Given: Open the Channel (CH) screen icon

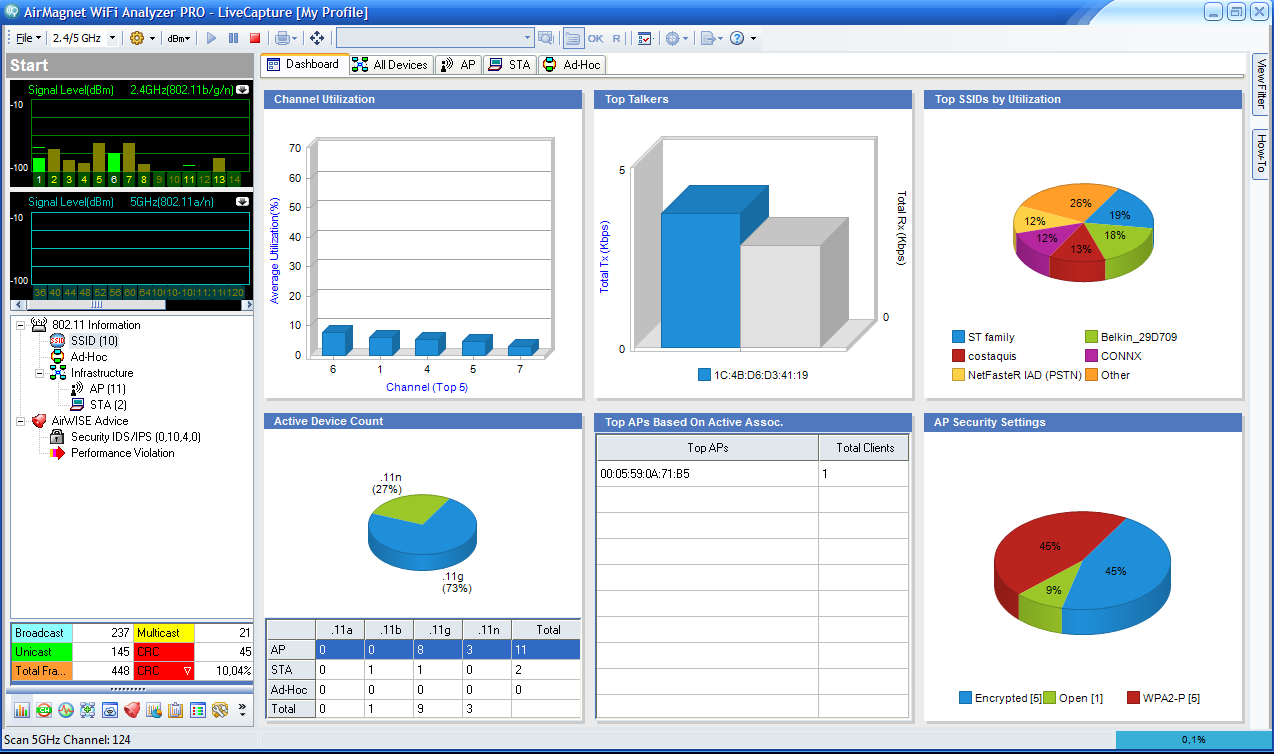Looking at the screenshot, I should click(44, 710).
